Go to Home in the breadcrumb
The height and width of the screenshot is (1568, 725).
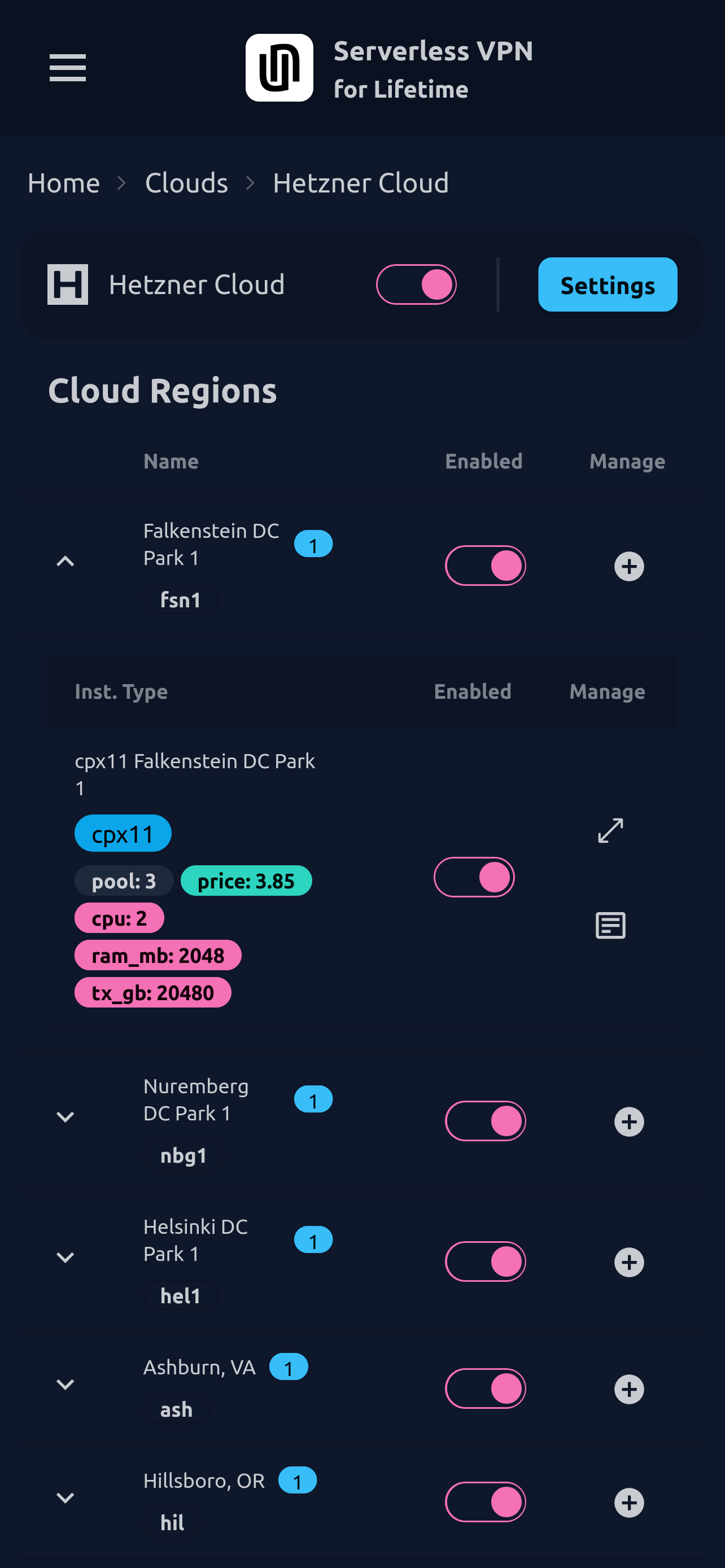(64, 183)
